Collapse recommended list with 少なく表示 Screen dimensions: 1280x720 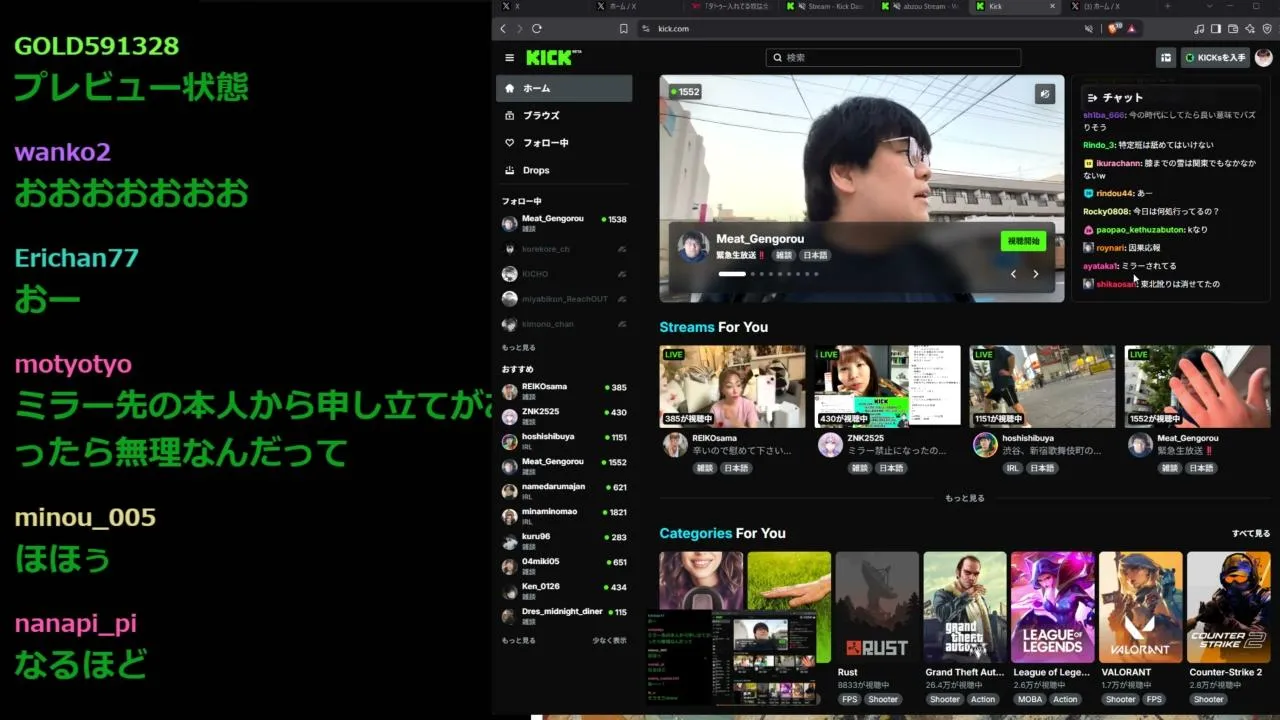pos(610,640)
